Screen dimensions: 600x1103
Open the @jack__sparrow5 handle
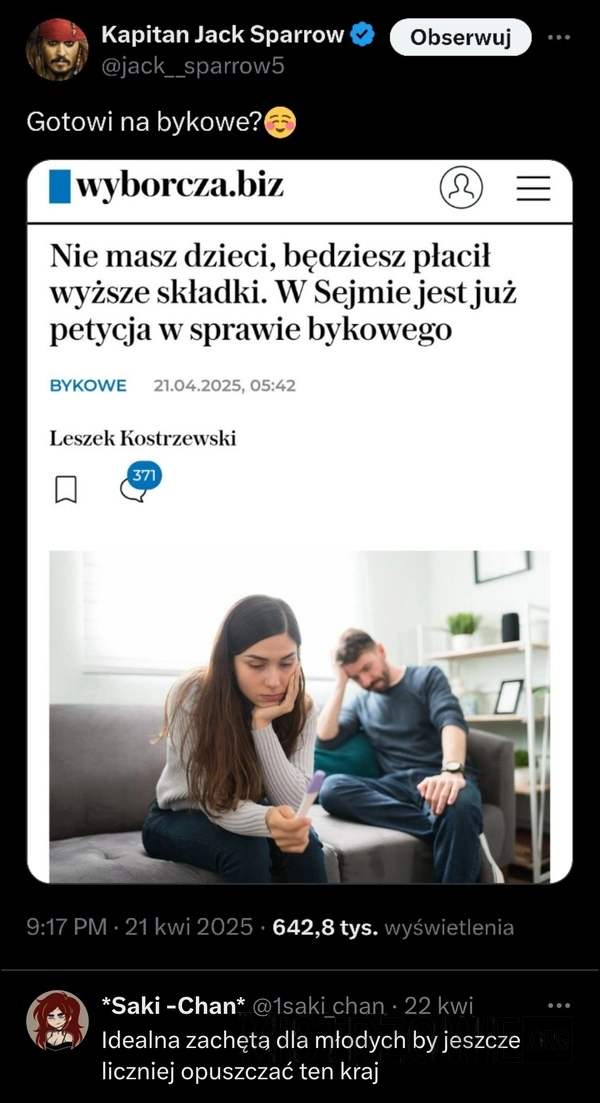pos(193,67)
